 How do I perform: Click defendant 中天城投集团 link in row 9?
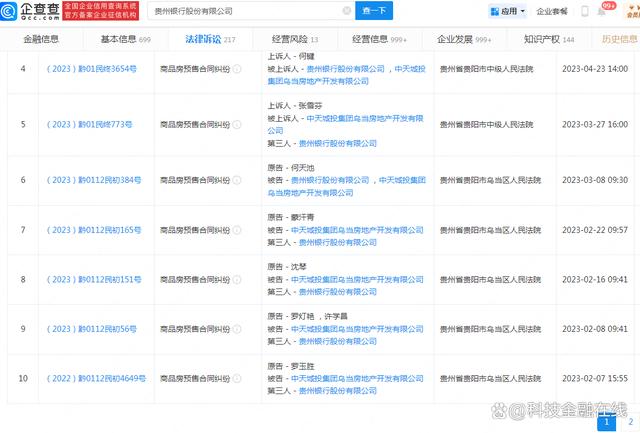click(357, 329)
